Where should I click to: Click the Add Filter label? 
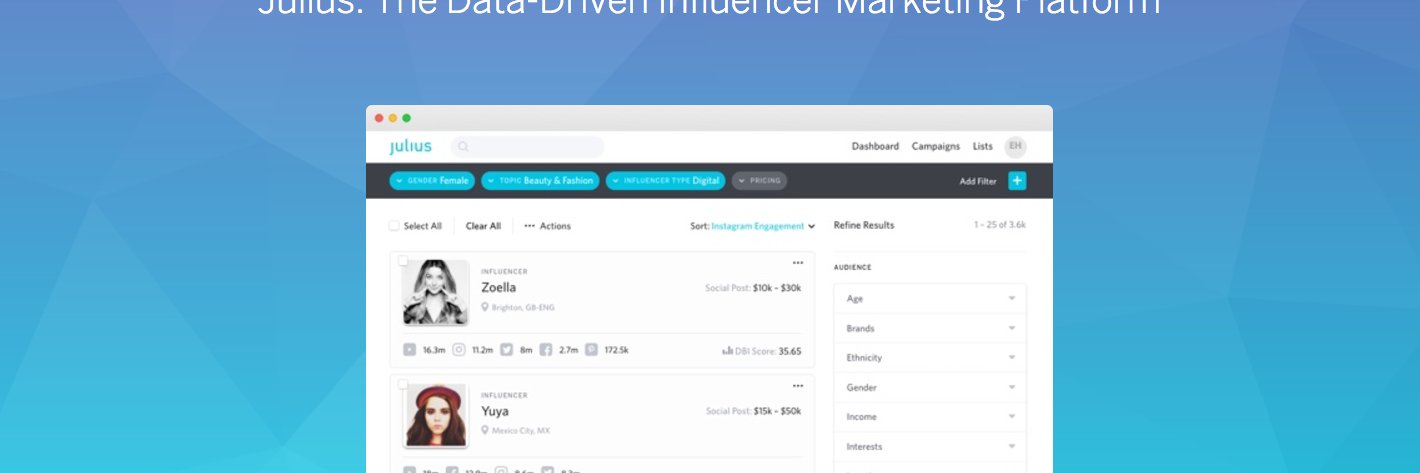979,181
